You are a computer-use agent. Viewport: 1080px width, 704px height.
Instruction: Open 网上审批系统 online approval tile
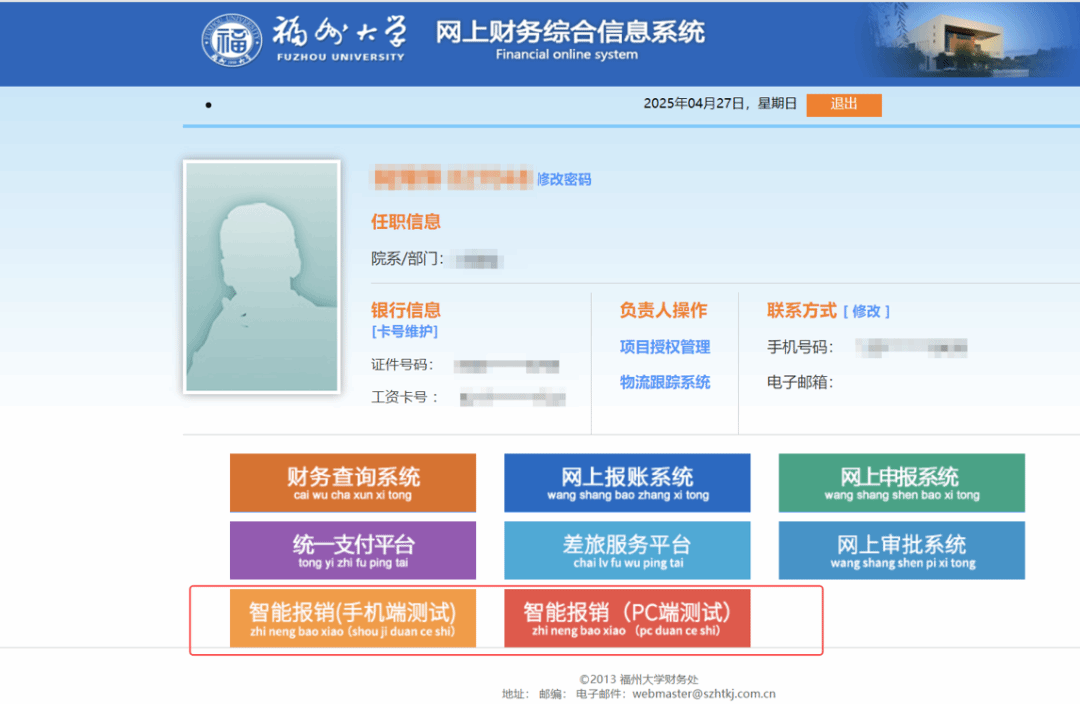coord(901,550)
